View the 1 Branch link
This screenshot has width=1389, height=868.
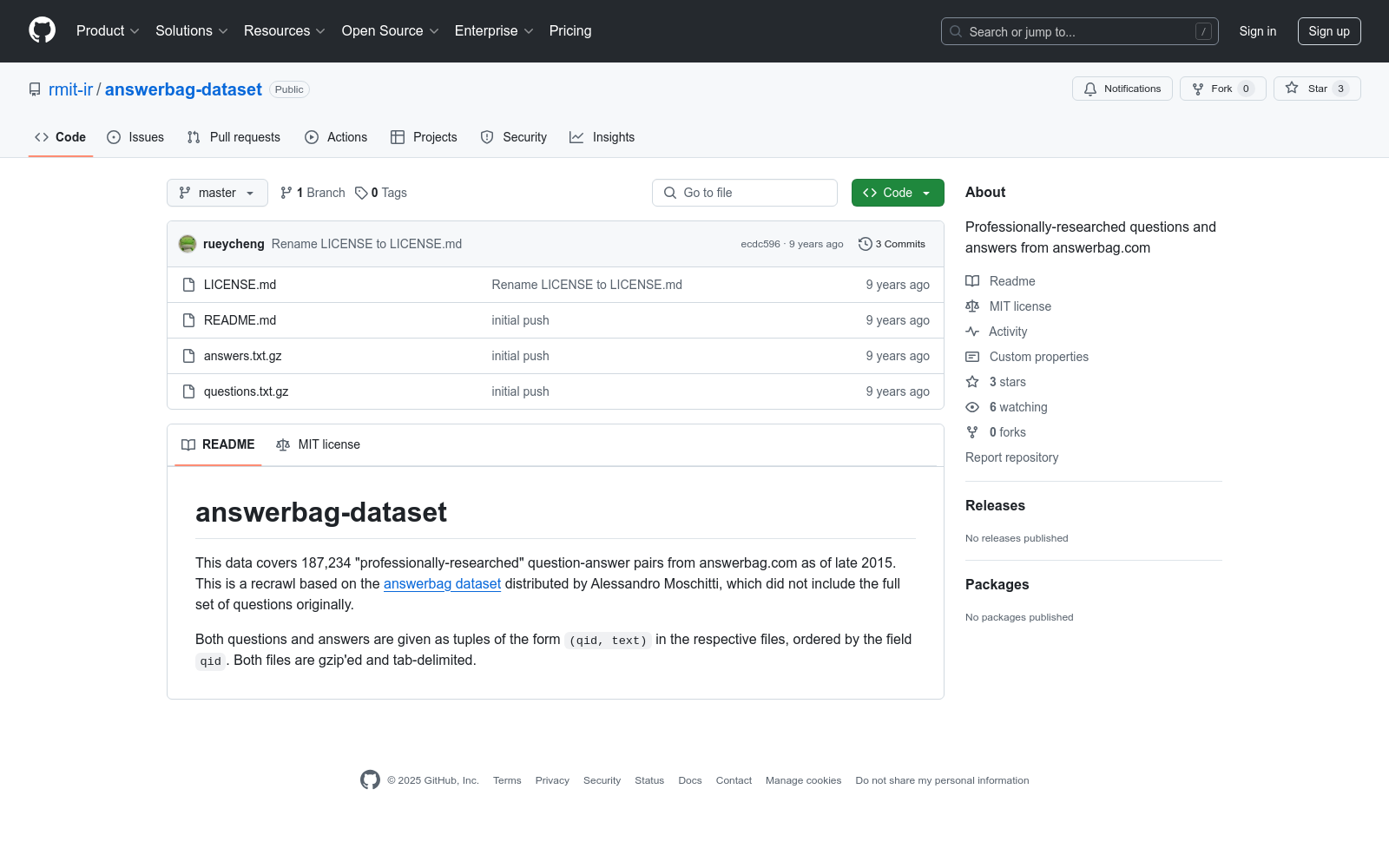313,193
